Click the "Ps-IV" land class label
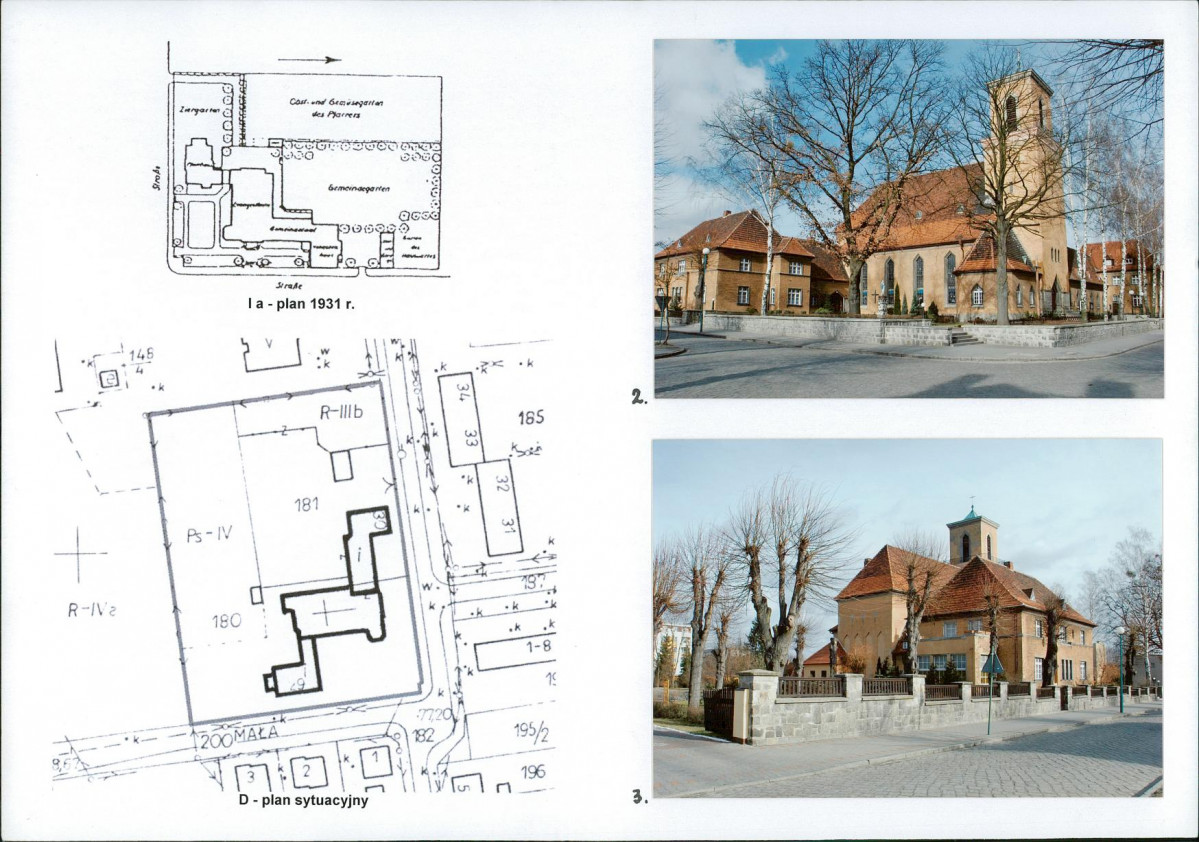 coord(209,535)
